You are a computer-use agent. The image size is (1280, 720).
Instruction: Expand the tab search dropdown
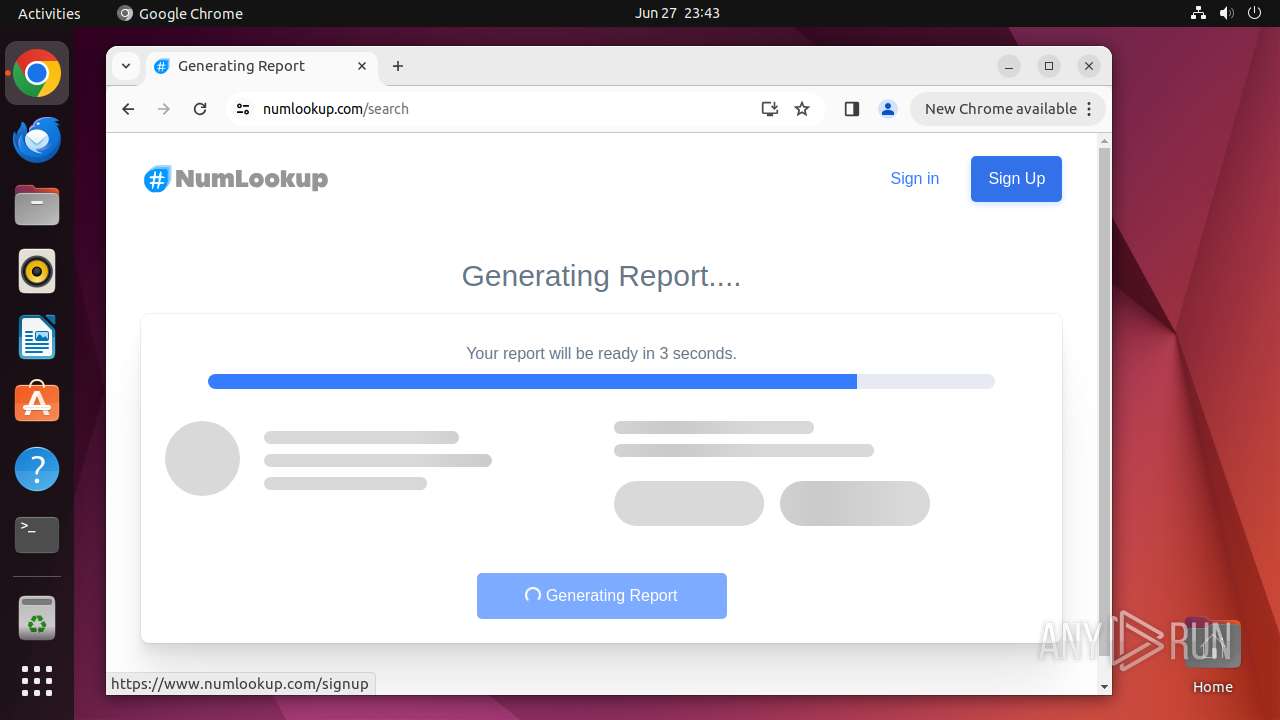click(126, 66)
